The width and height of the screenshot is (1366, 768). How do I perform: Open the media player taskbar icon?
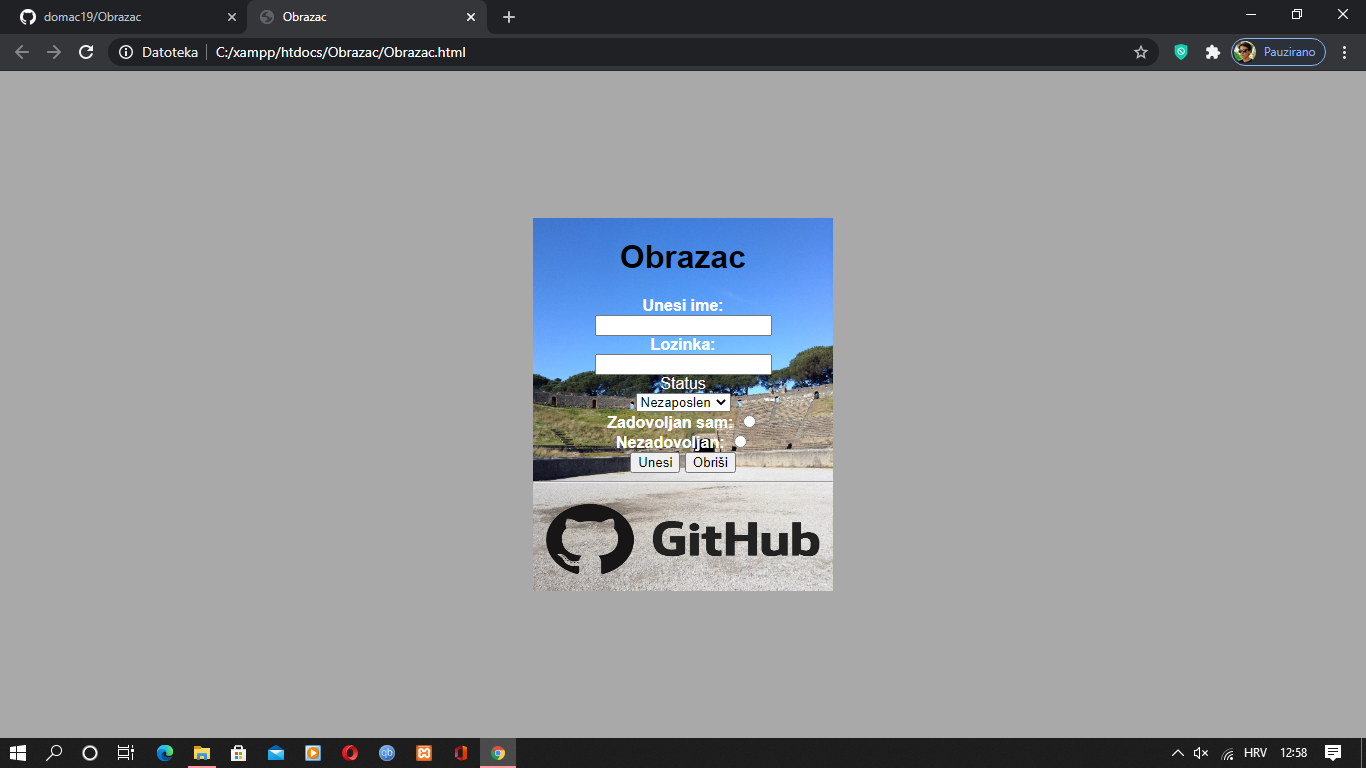pos(313,753)
